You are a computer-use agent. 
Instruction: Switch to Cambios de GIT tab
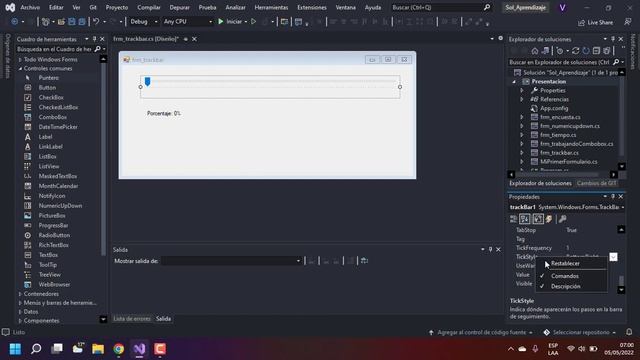[x=596, y=183]
